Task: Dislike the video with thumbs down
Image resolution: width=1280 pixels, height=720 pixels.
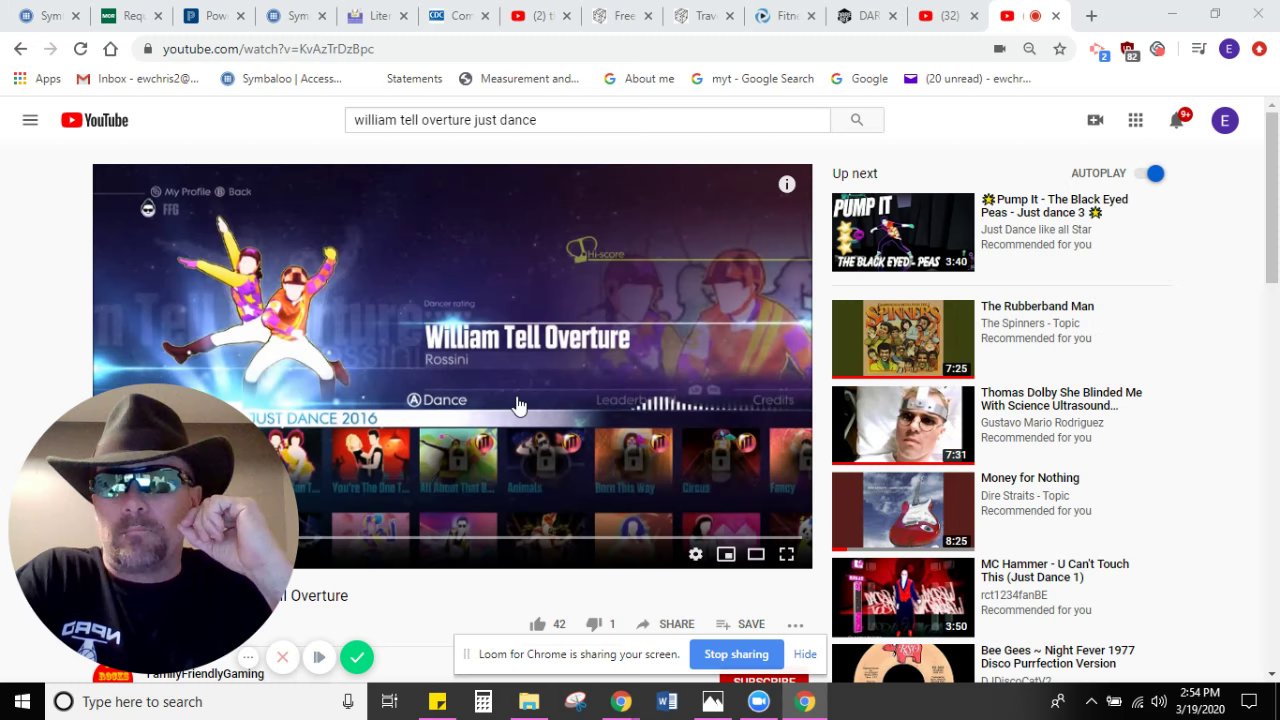Action: point(593,624)
